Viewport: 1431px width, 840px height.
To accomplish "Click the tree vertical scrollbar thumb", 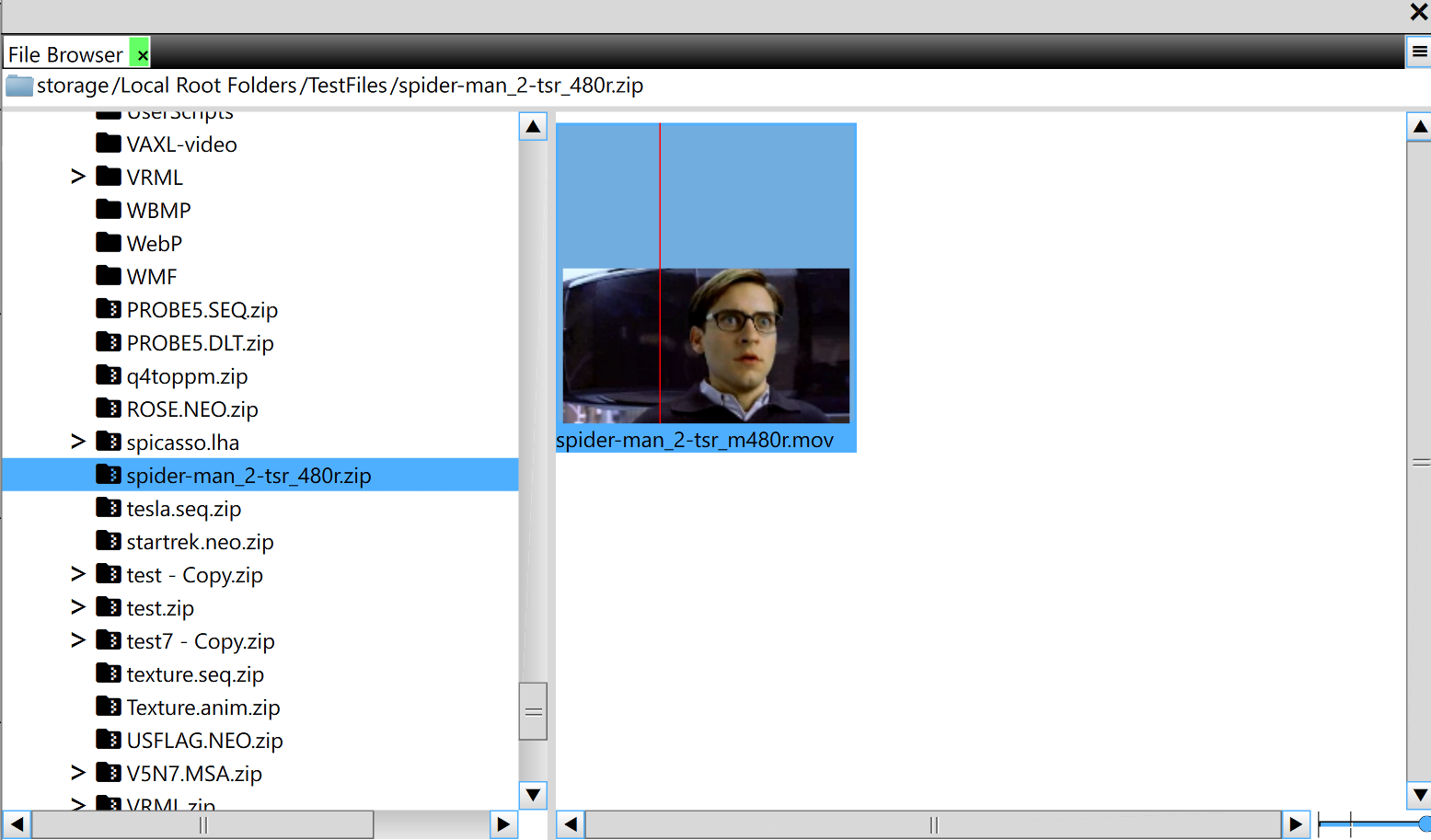I will pos(533,711).
